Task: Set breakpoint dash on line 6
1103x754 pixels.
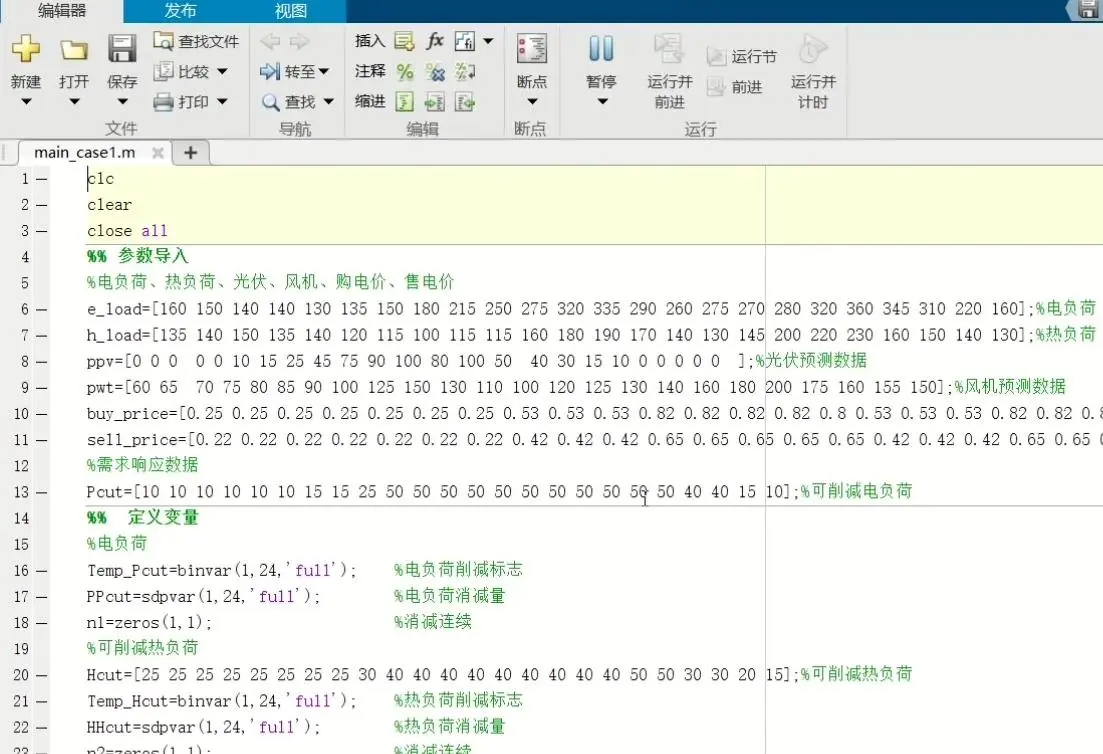Action: 42,309
